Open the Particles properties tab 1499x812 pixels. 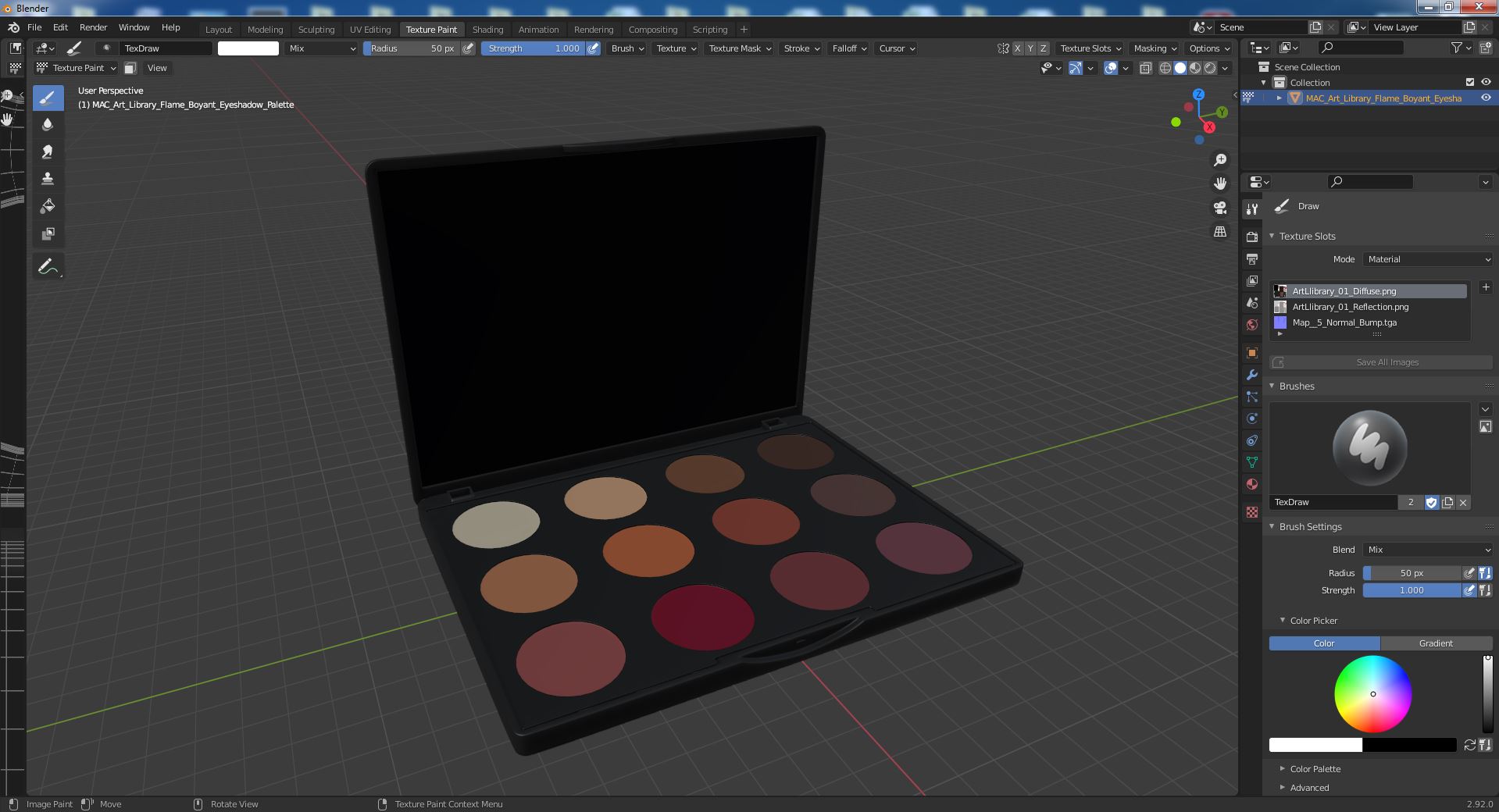click(x=1252, y=397)
